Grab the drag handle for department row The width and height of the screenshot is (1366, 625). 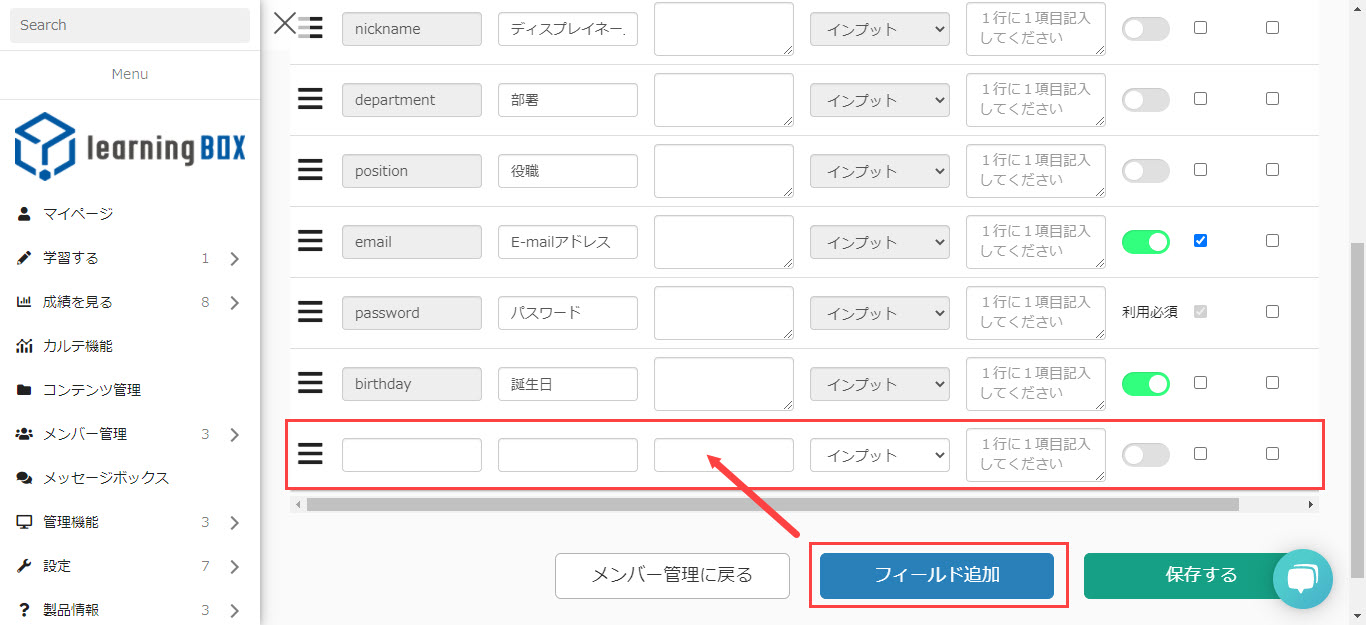pos(310,100)
